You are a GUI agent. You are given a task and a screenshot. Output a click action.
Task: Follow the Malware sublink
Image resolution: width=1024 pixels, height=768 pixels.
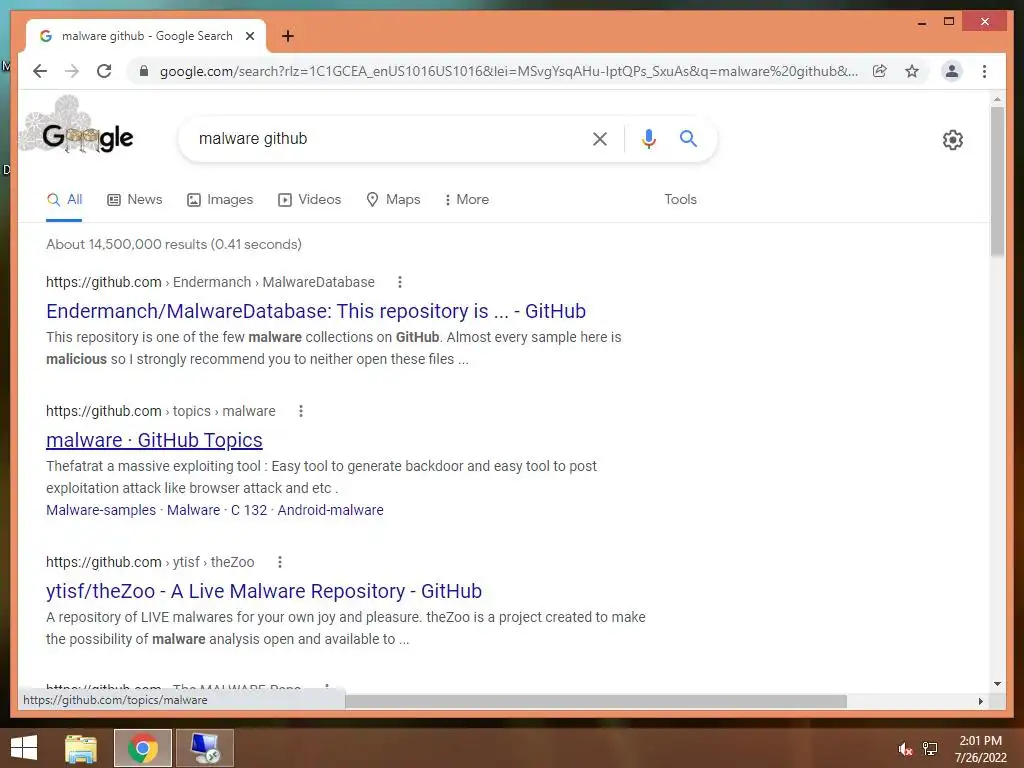pos(193,510)
